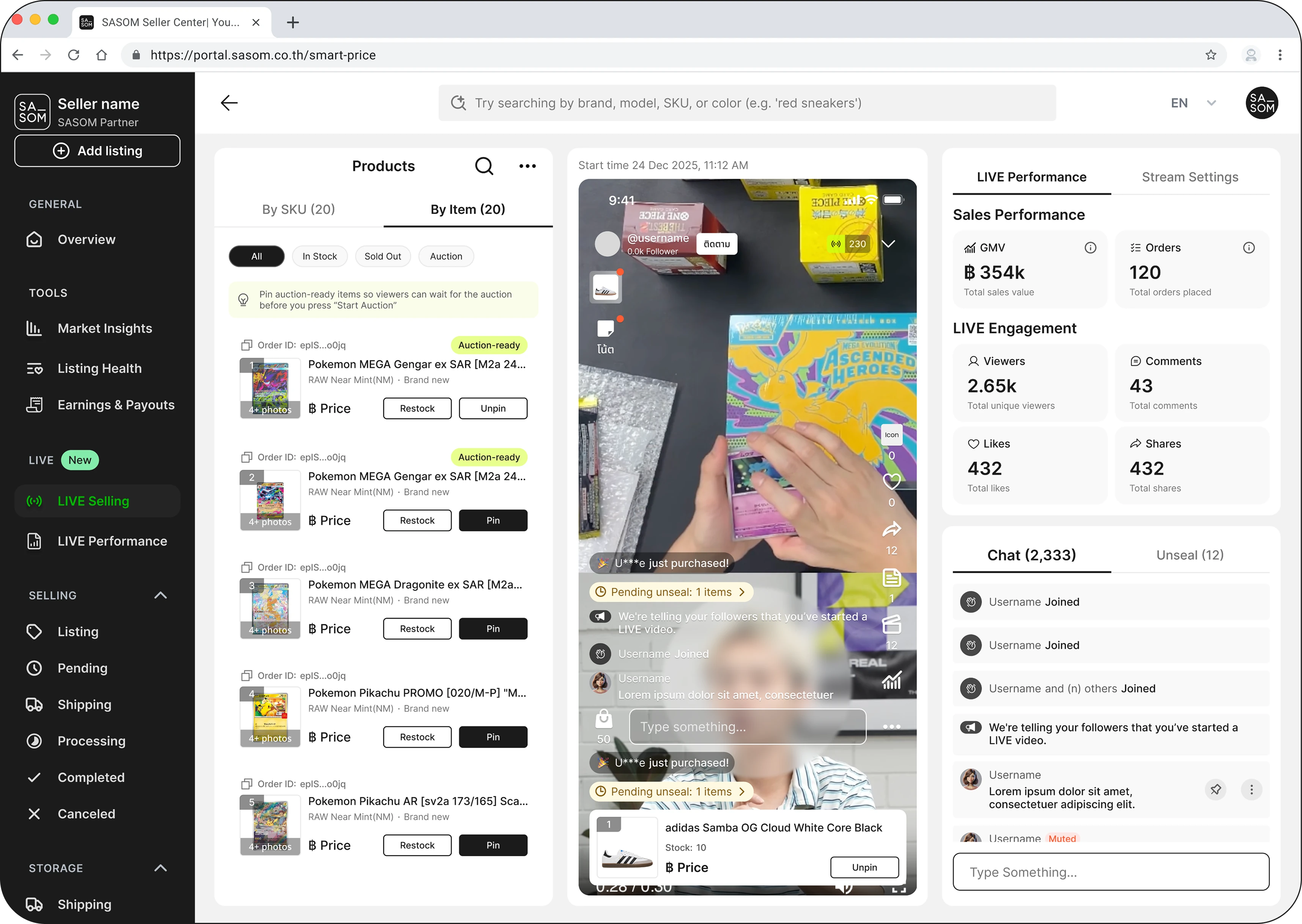This screenshot has width=1302, height=924.
Task: Open the Stream Settings tab
Action: (x=1190, y=177)
